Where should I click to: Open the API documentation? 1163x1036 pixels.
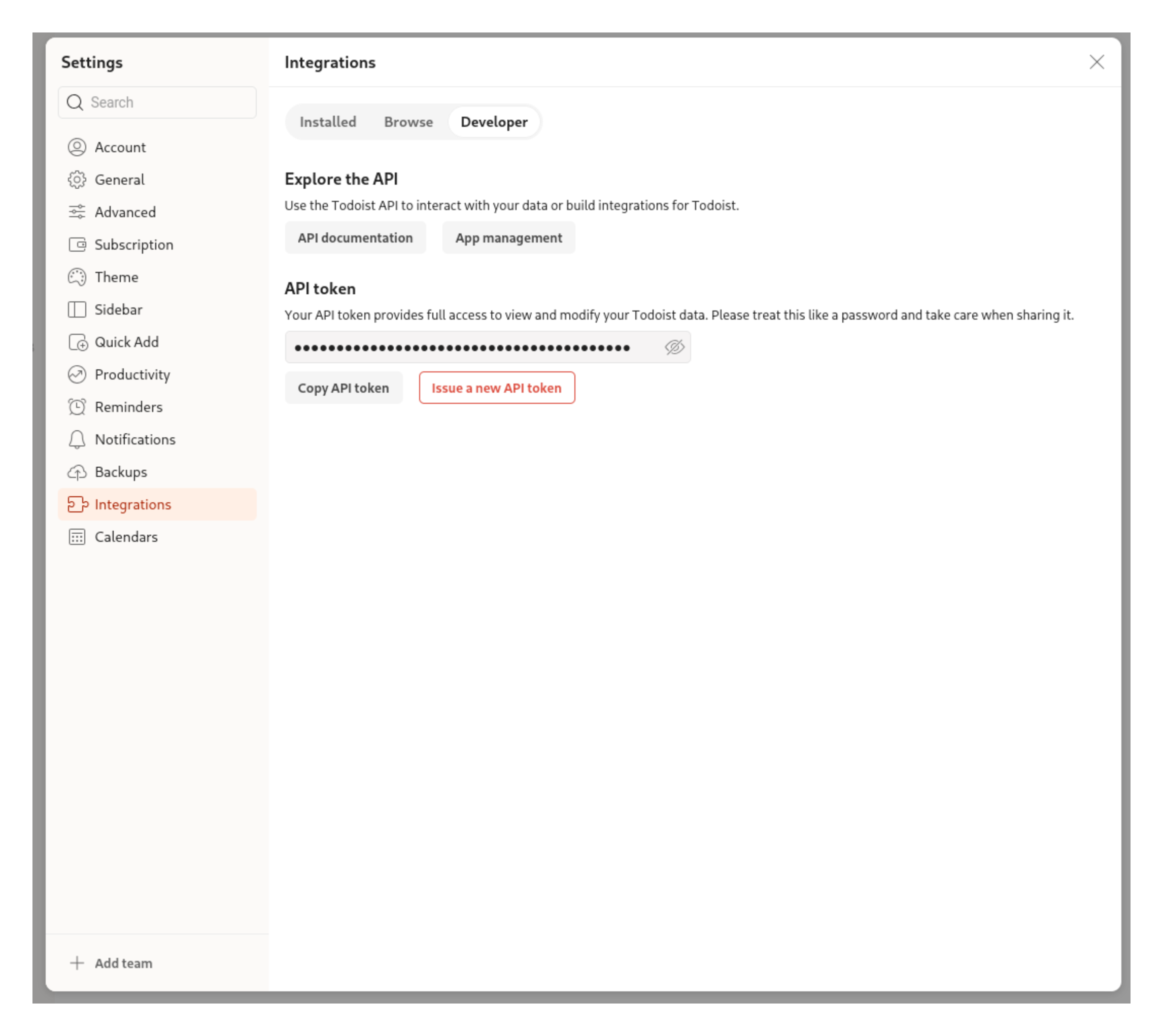355,237
